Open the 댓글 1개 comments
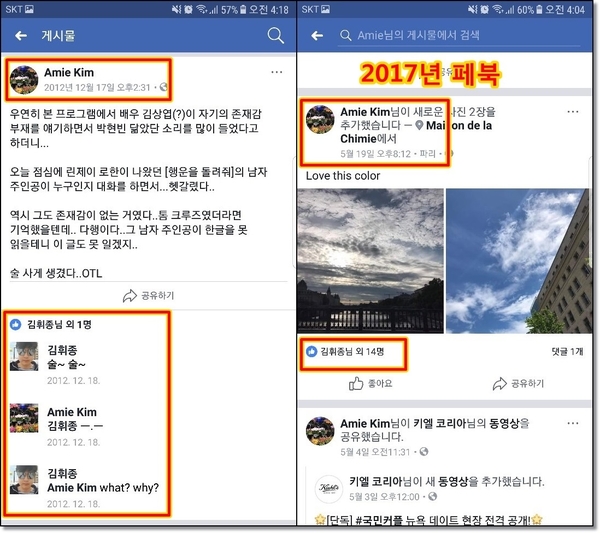 pyautogui.click(x=567, y=352)
